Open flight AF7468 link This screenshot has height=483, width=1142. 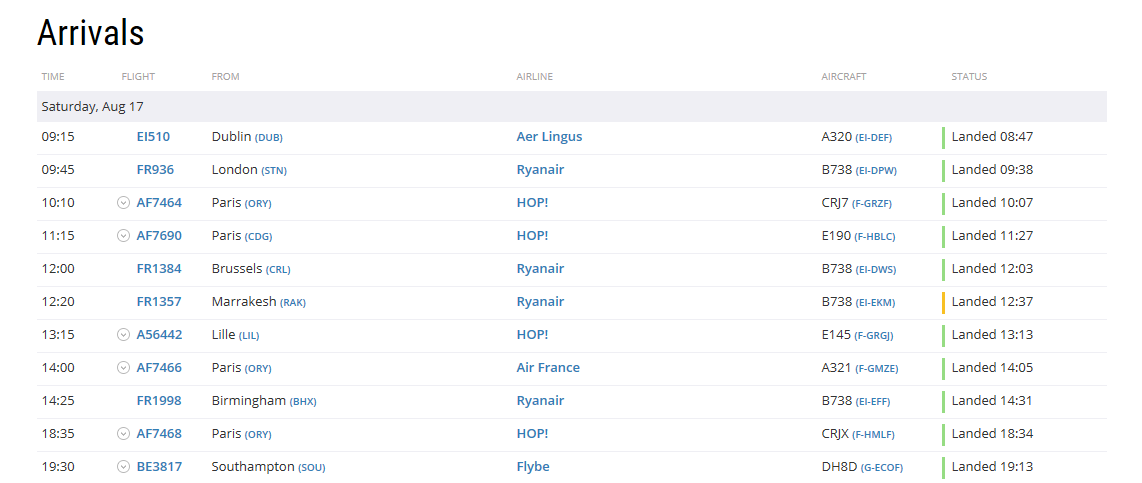160,433
